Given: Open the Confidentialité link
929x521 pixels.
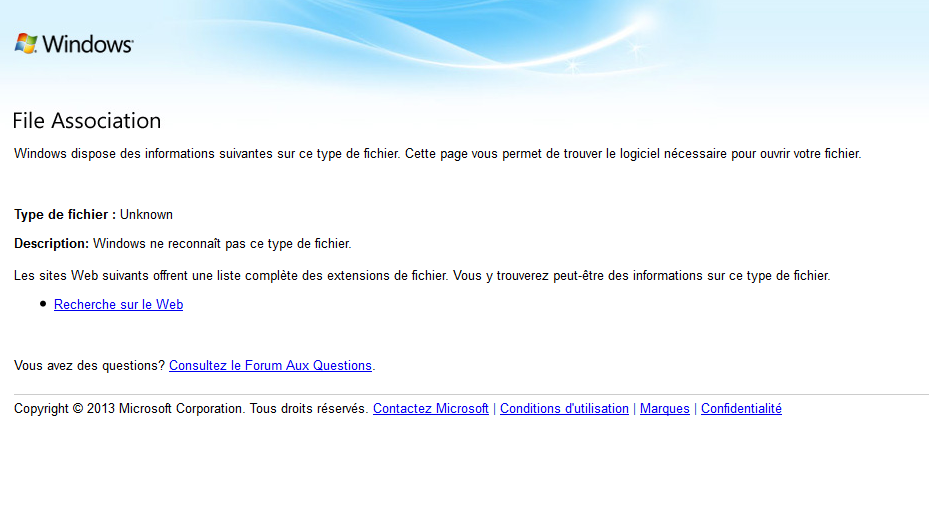Looking at the screenshot, I should click(x=741, y=408).
